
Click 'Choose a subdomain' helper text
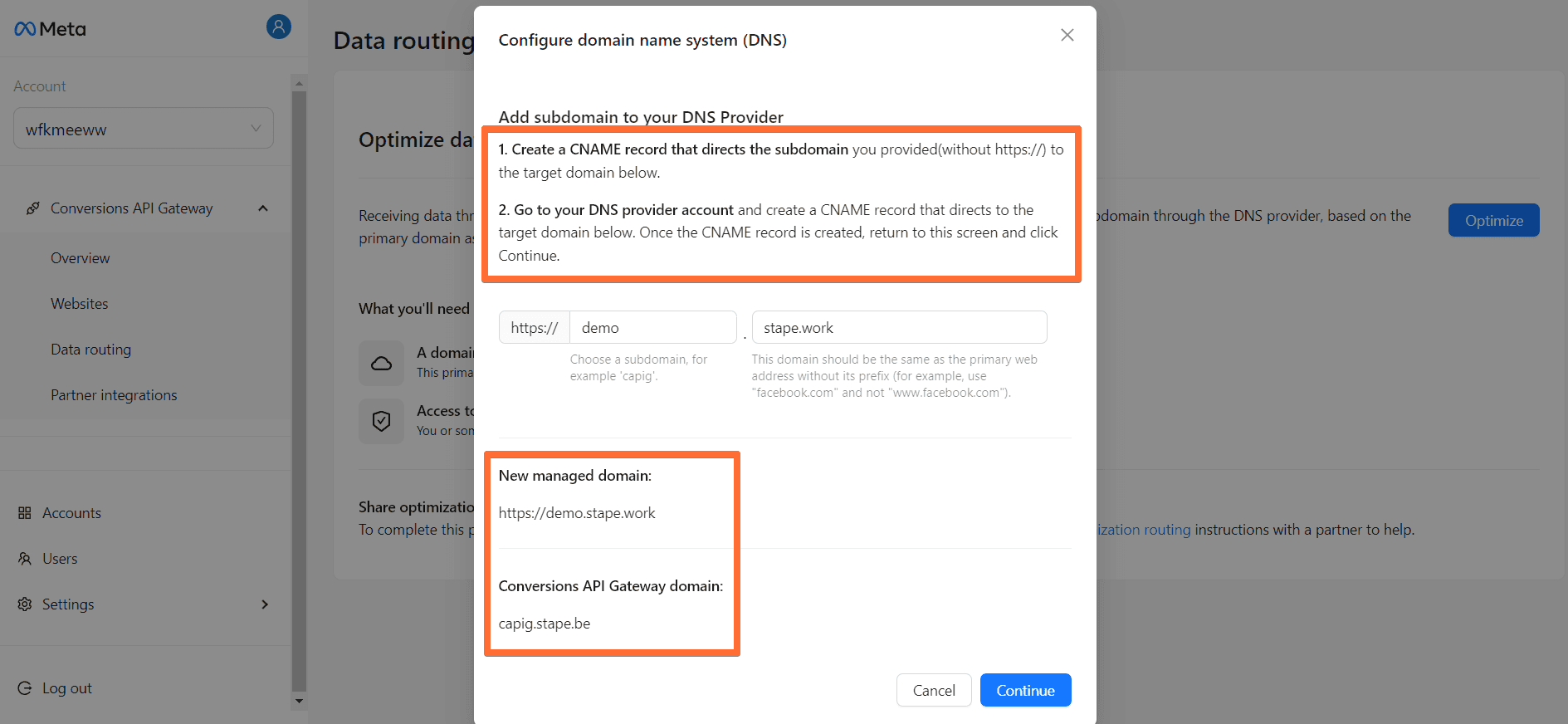pos(638,367)
